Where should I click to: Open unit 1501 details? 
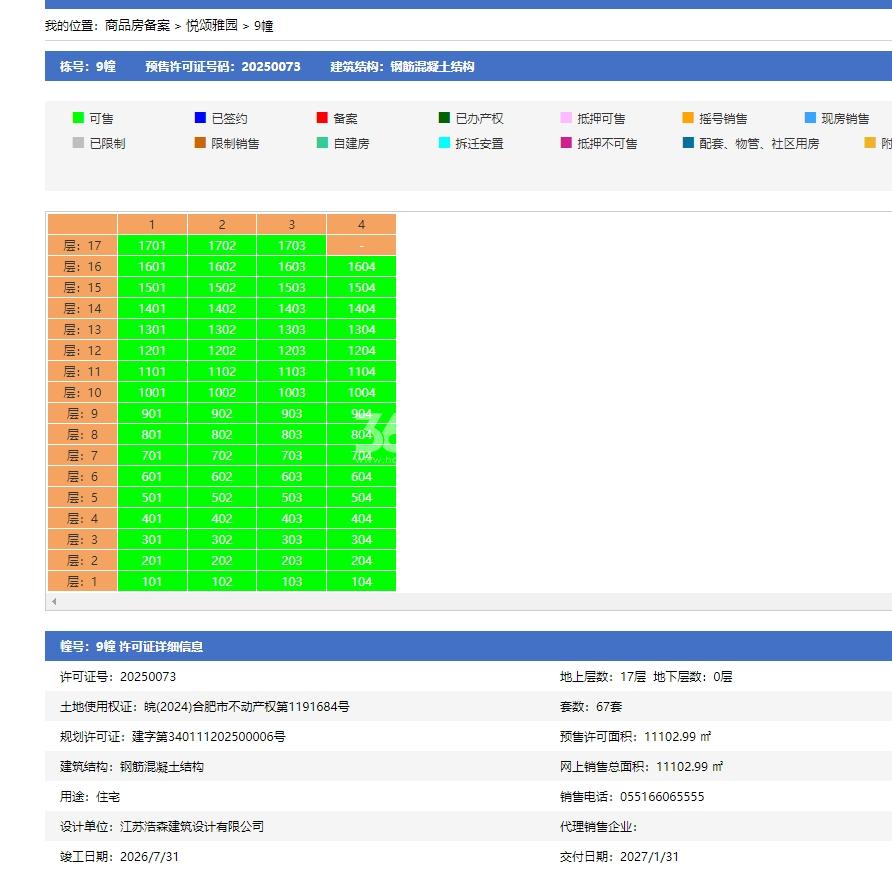(152, 287)
